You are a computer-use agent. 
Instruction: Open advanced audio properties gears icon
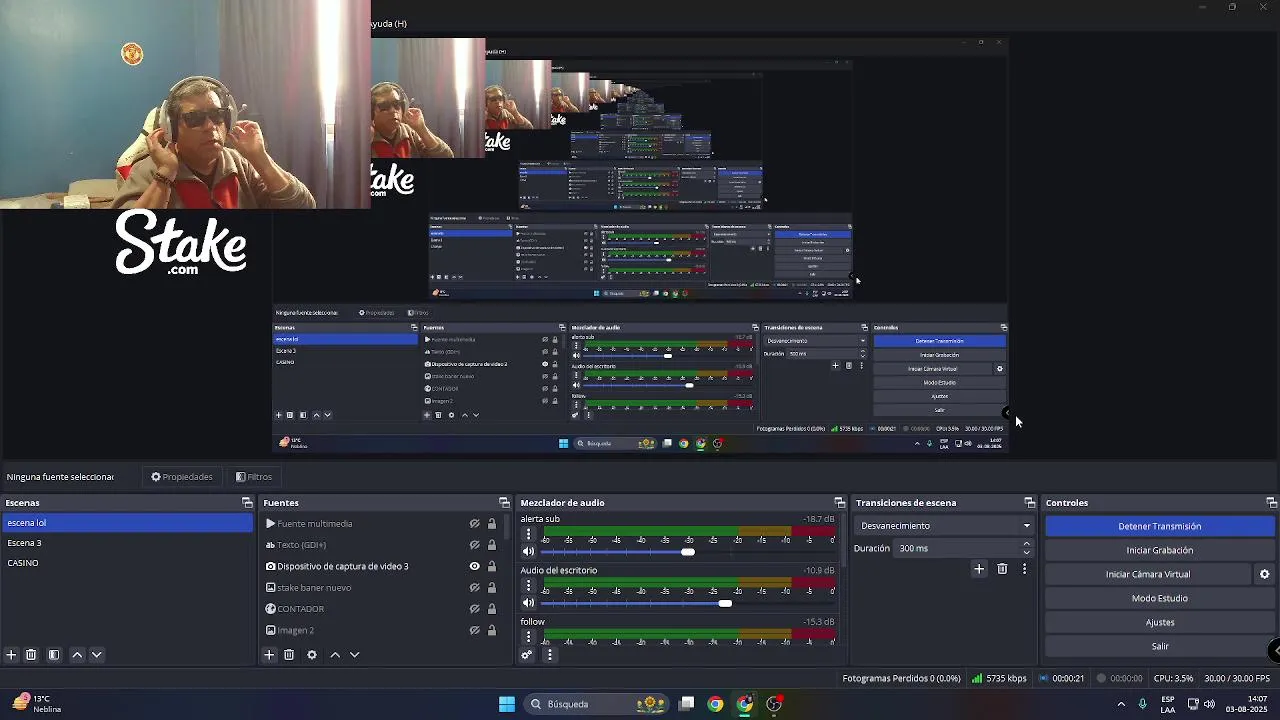pos(527,655)
